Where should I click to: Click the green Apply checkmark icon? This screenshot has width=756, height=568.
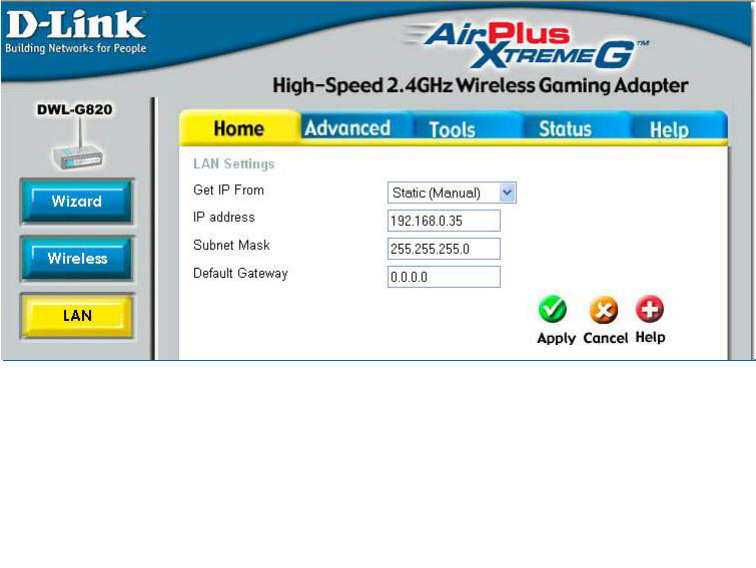[x=552, y=309]
